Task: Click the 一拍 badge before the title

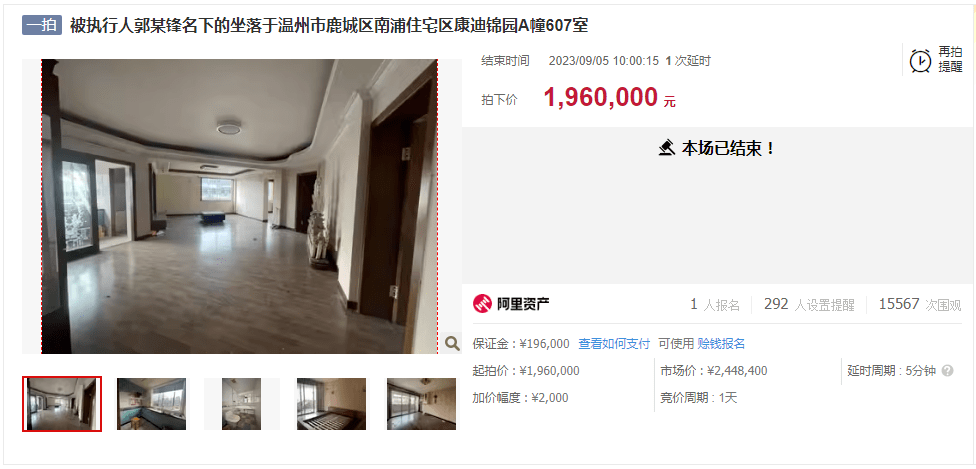Action: [x=42, y=26]
